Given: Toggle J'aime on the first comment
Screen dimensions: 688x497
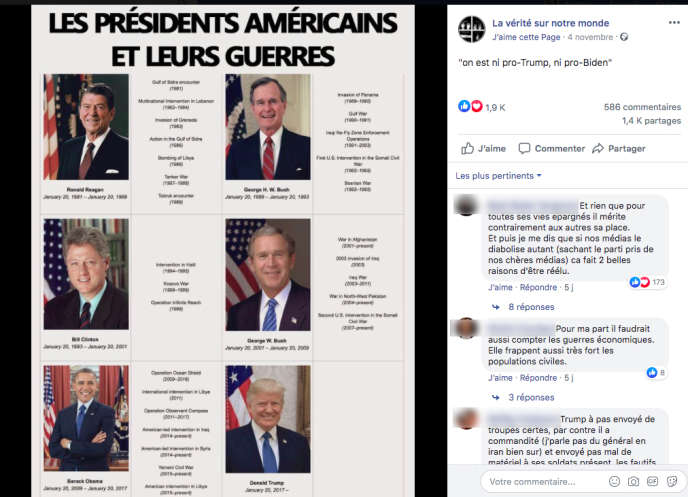Looking at the screenshot, I should [501, 286].
